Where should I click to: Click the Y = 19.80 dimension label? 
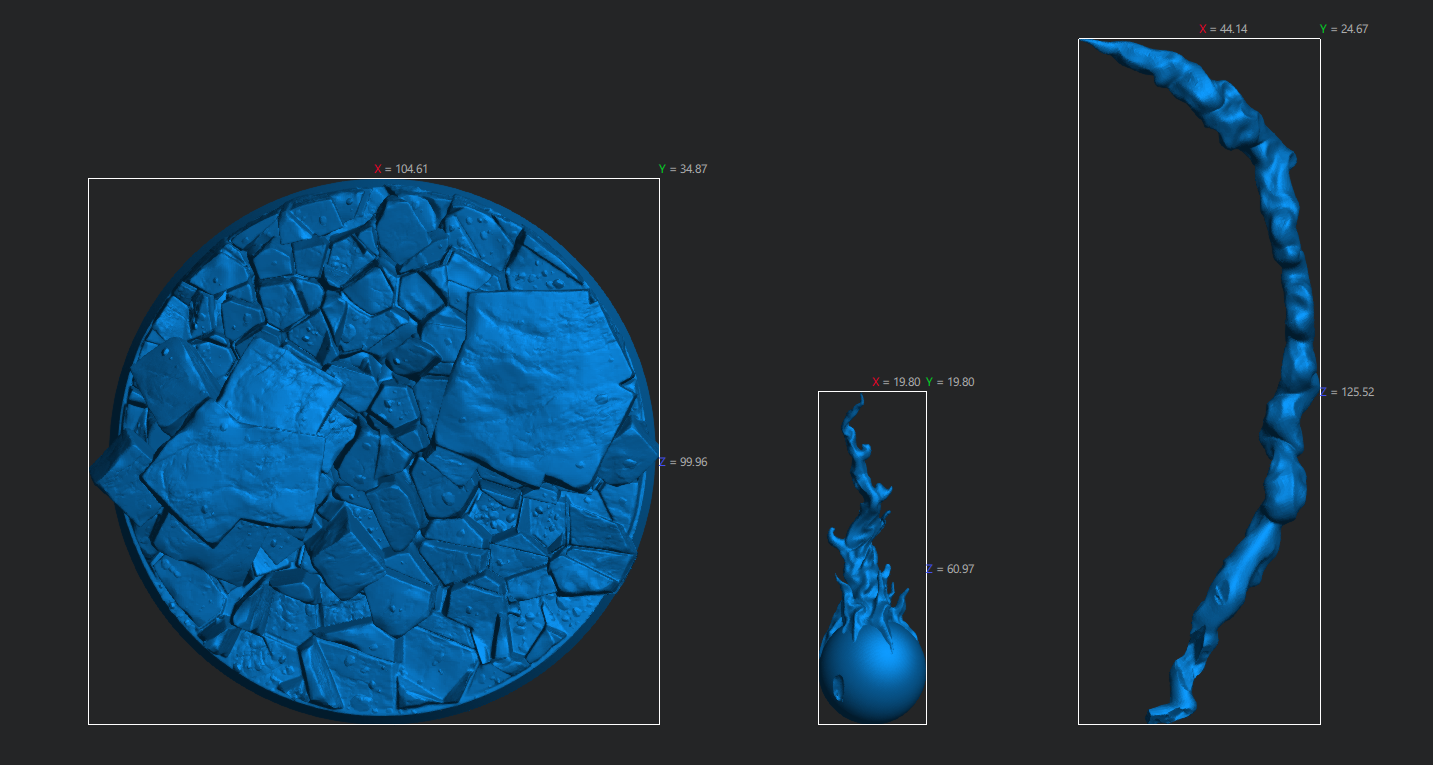tap(950, 382)
